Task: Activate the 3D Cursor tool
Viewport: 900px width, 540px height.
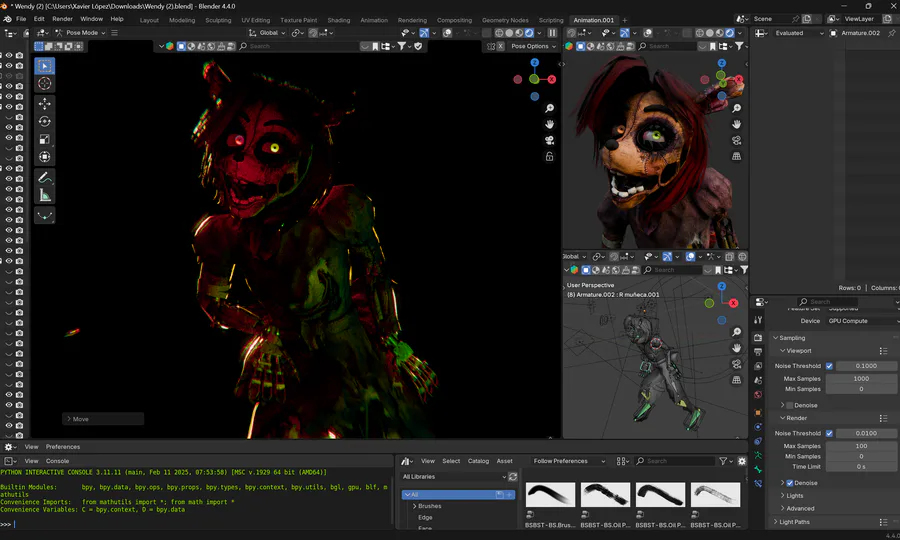Action: [45, 84]
